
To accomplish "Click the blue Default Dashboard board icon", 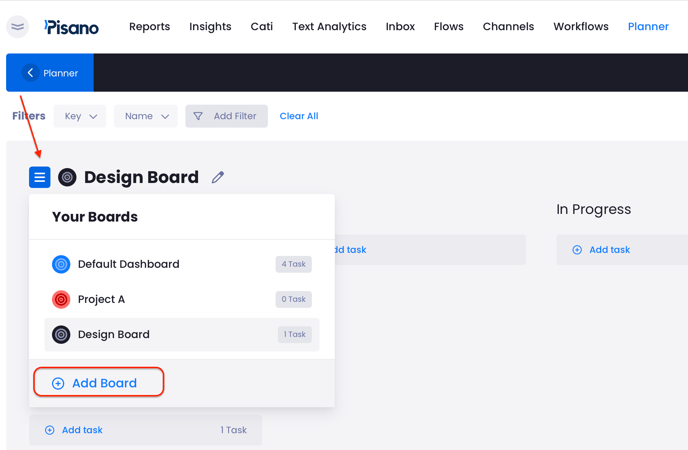I will (x=61, y=264).
